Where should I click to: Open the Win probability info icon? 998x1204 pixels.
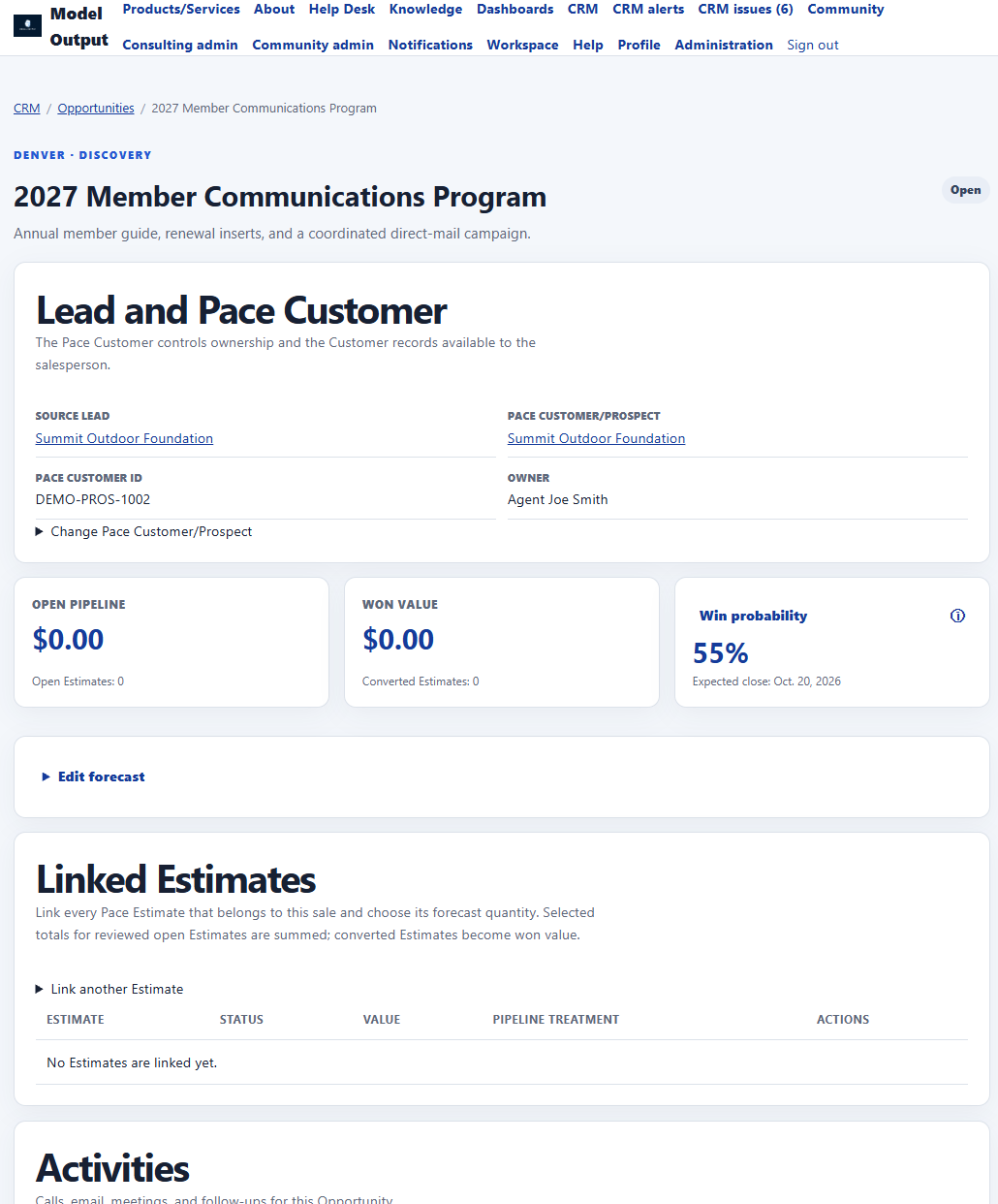pyautogui.click(x=957, y=616)
